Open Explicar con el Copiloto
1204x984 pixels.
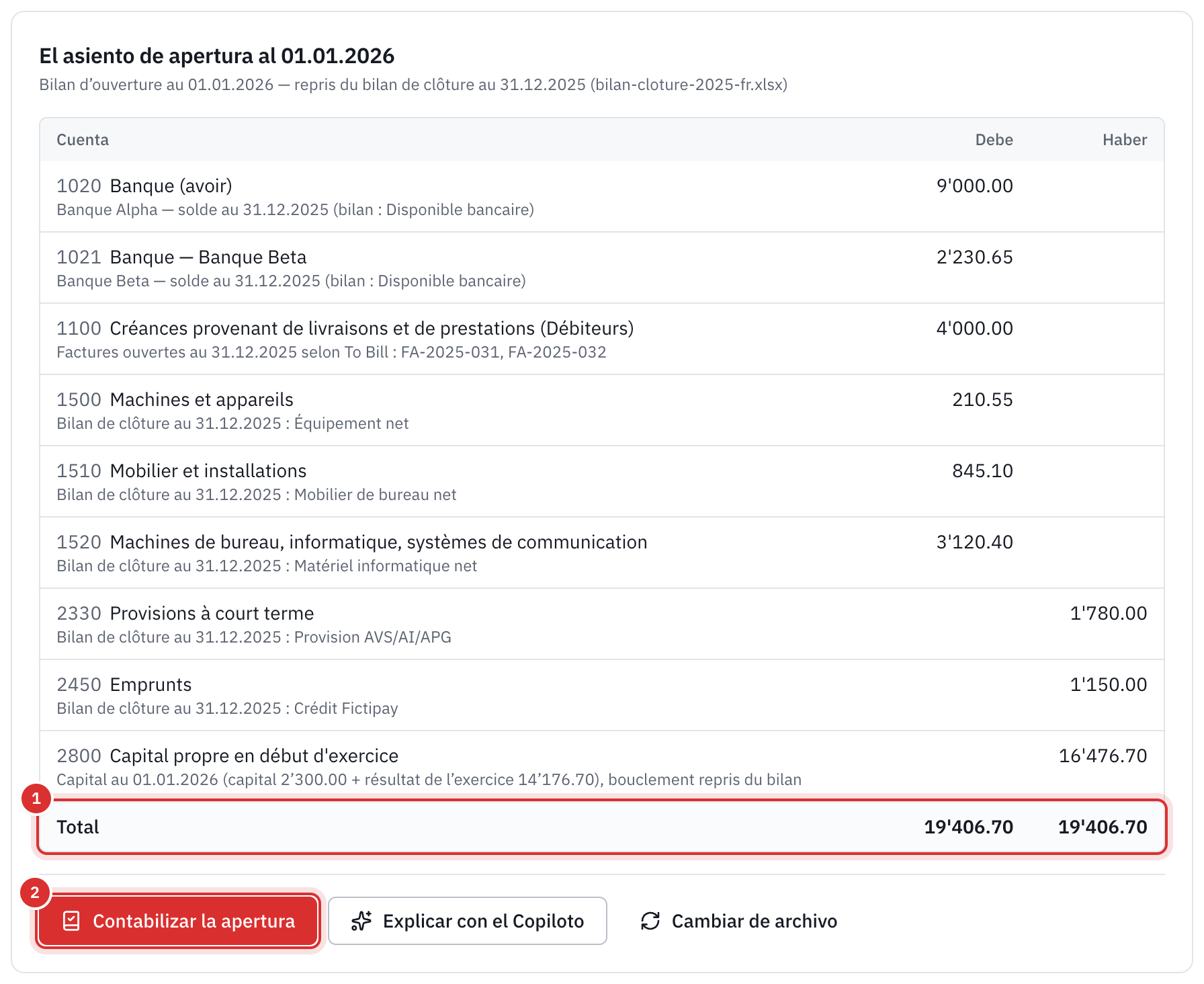pos(468,921)
